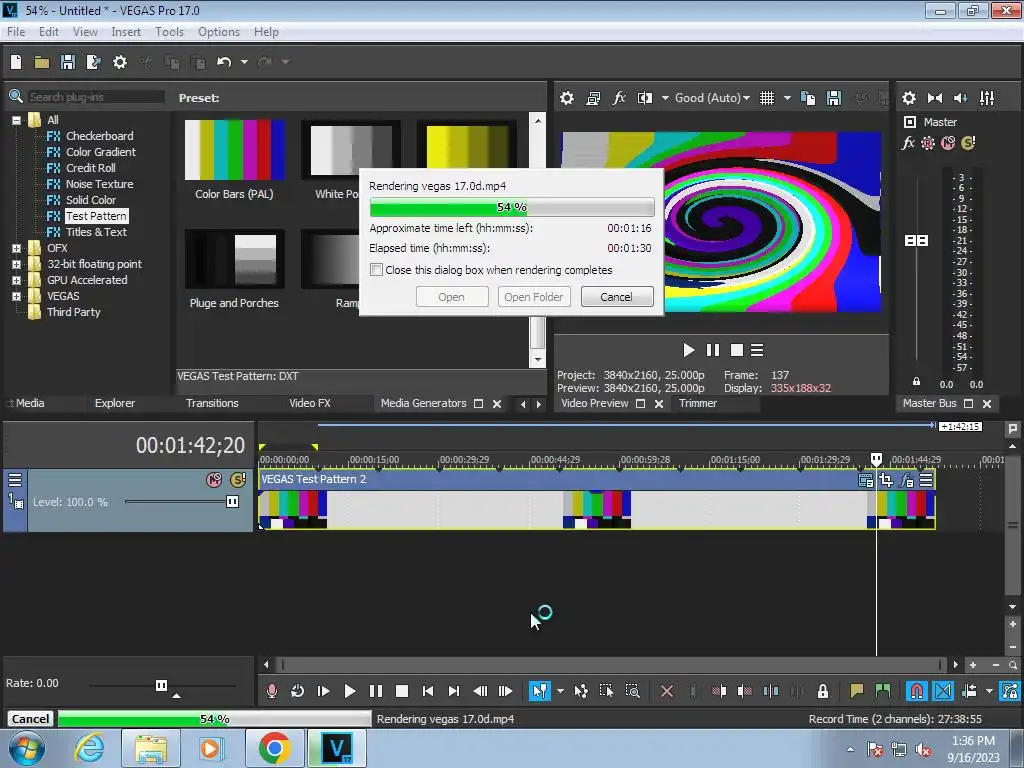Image resolution: width=1024 pixels, height=768 pixels.
Task: Open Master FX icon
Action: tap(908, 143)
